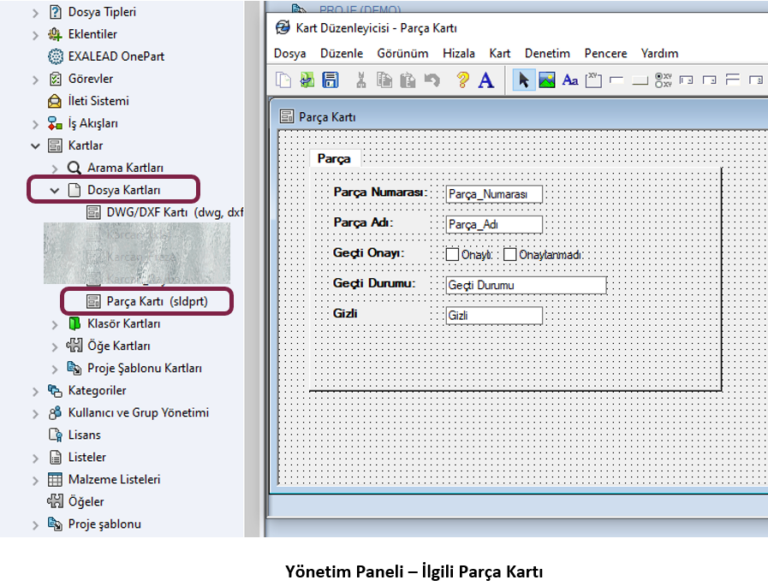Image resolution: width=768 pixels, height=586 pixels.
Task: Click the New card toolbar icon
Action: 285,81
